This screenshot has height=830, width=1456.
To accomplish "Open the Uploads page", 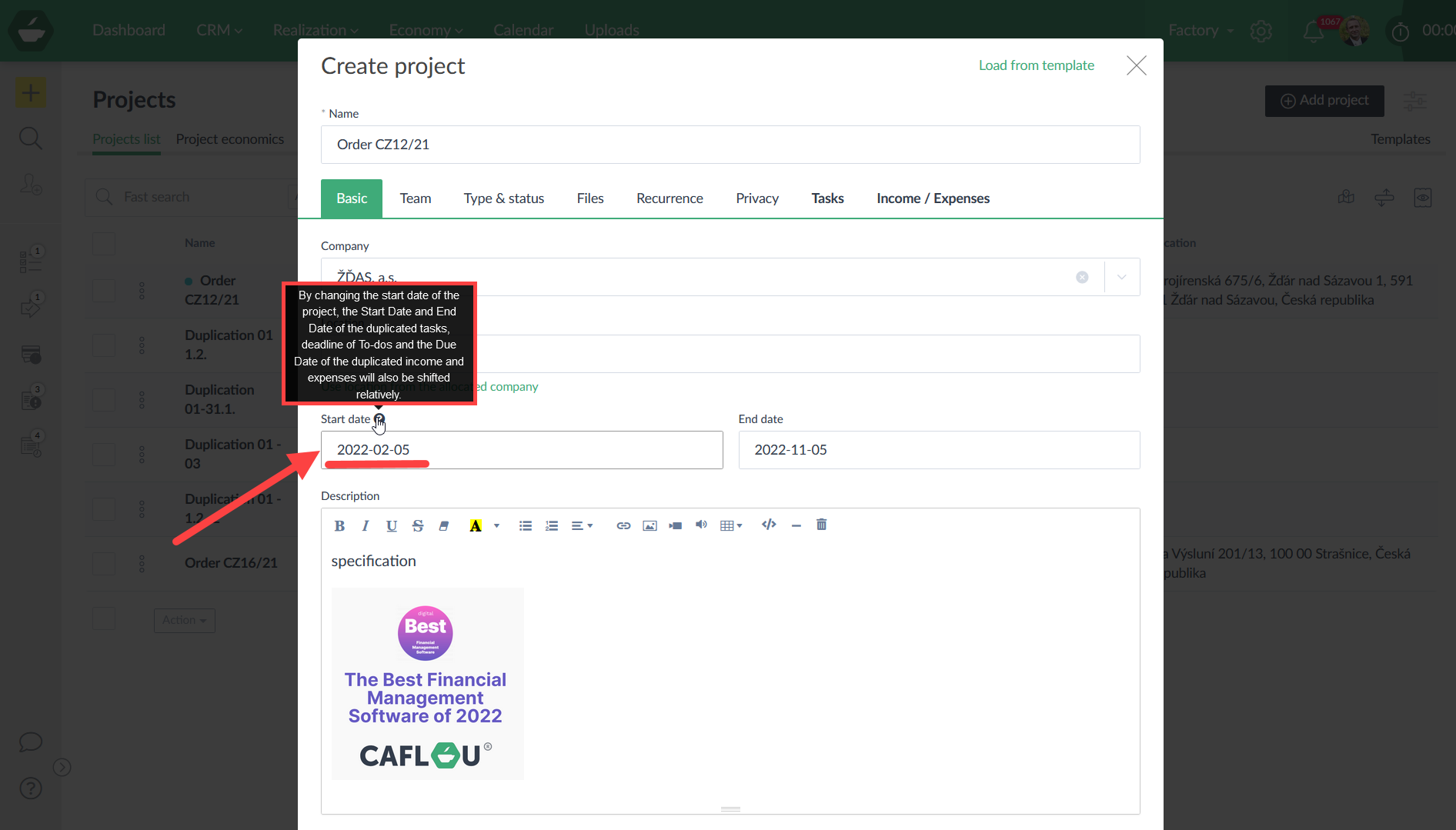I will 612,30.
